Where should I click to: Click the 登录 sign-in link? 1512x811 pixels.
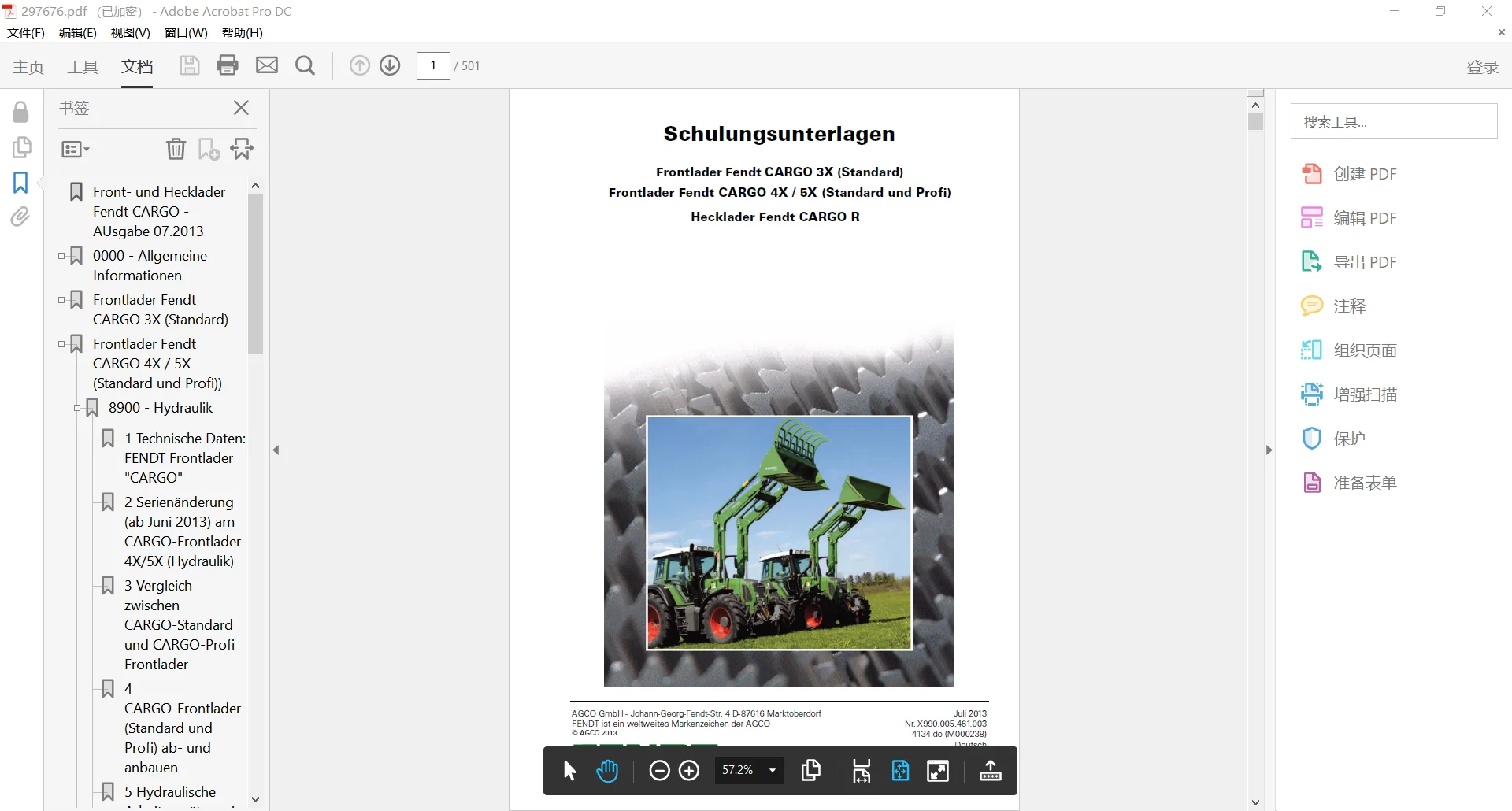click(x=1482, y=67)
